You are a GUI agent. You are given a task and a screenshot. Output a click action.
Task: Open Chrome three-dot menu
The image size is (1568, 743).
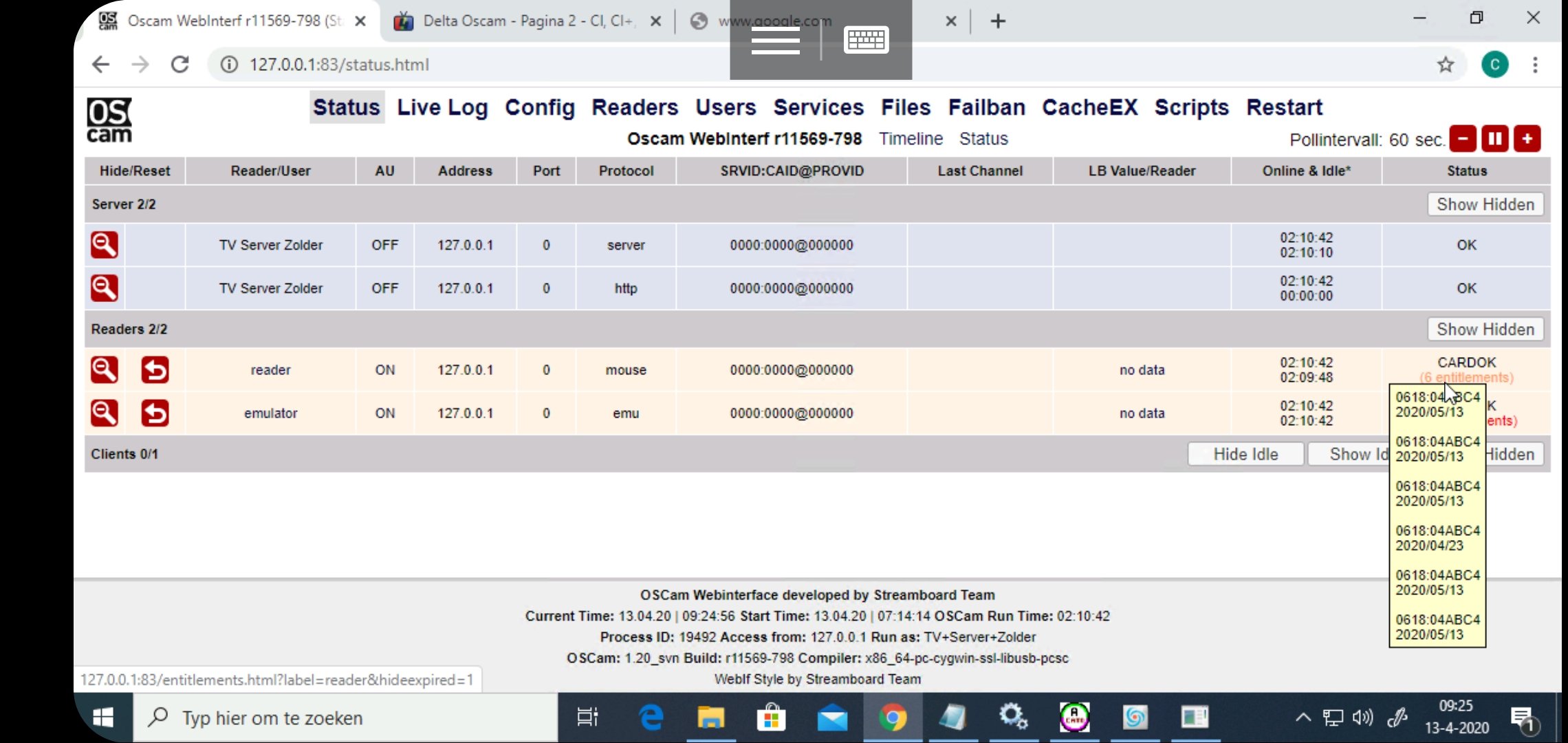pos(1535,65)
